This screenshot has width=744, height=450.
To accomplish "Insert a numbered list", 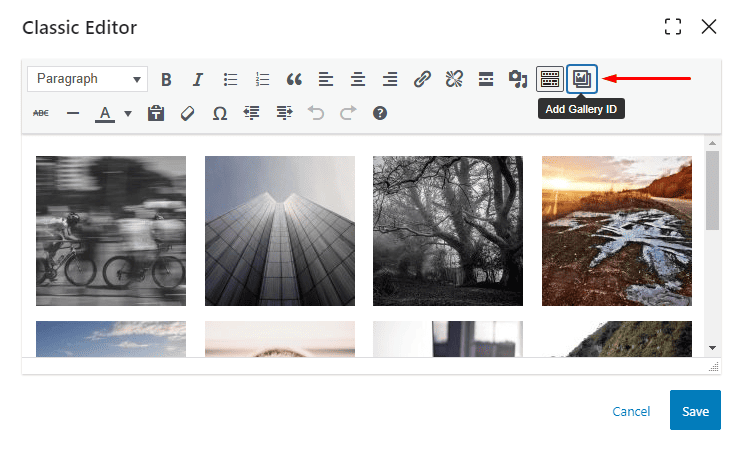I will pyautogui.click(x=262, y=79).
